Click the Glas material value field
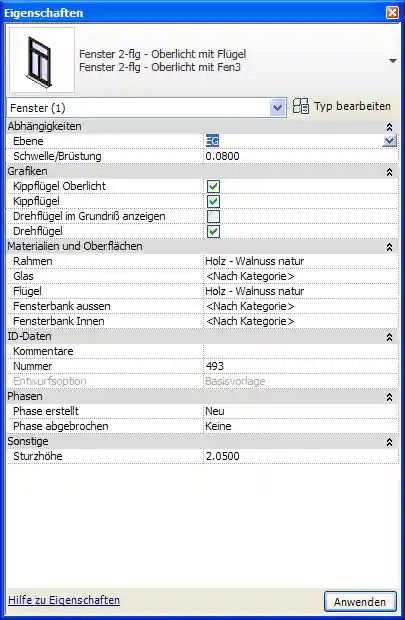The width and height of the screenshot is (405, 620). (x=301, y=276)
